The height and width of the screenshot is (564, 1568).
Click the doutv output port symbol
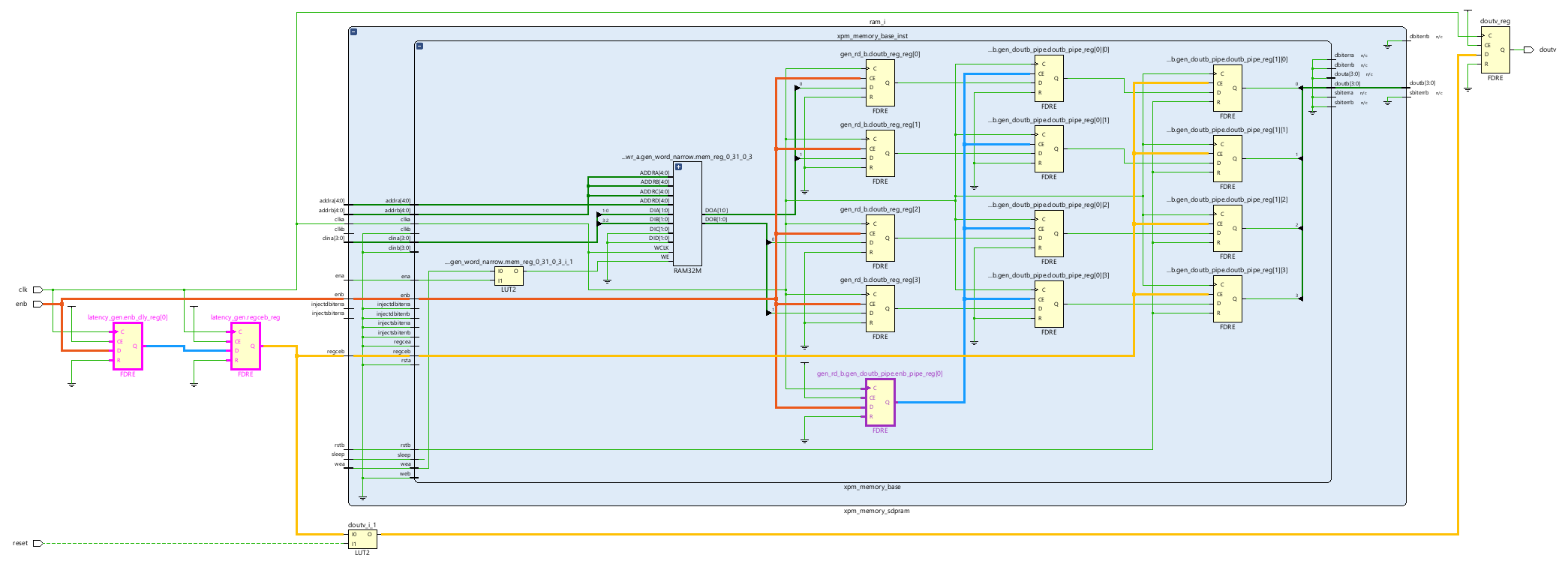point(1528,50)
